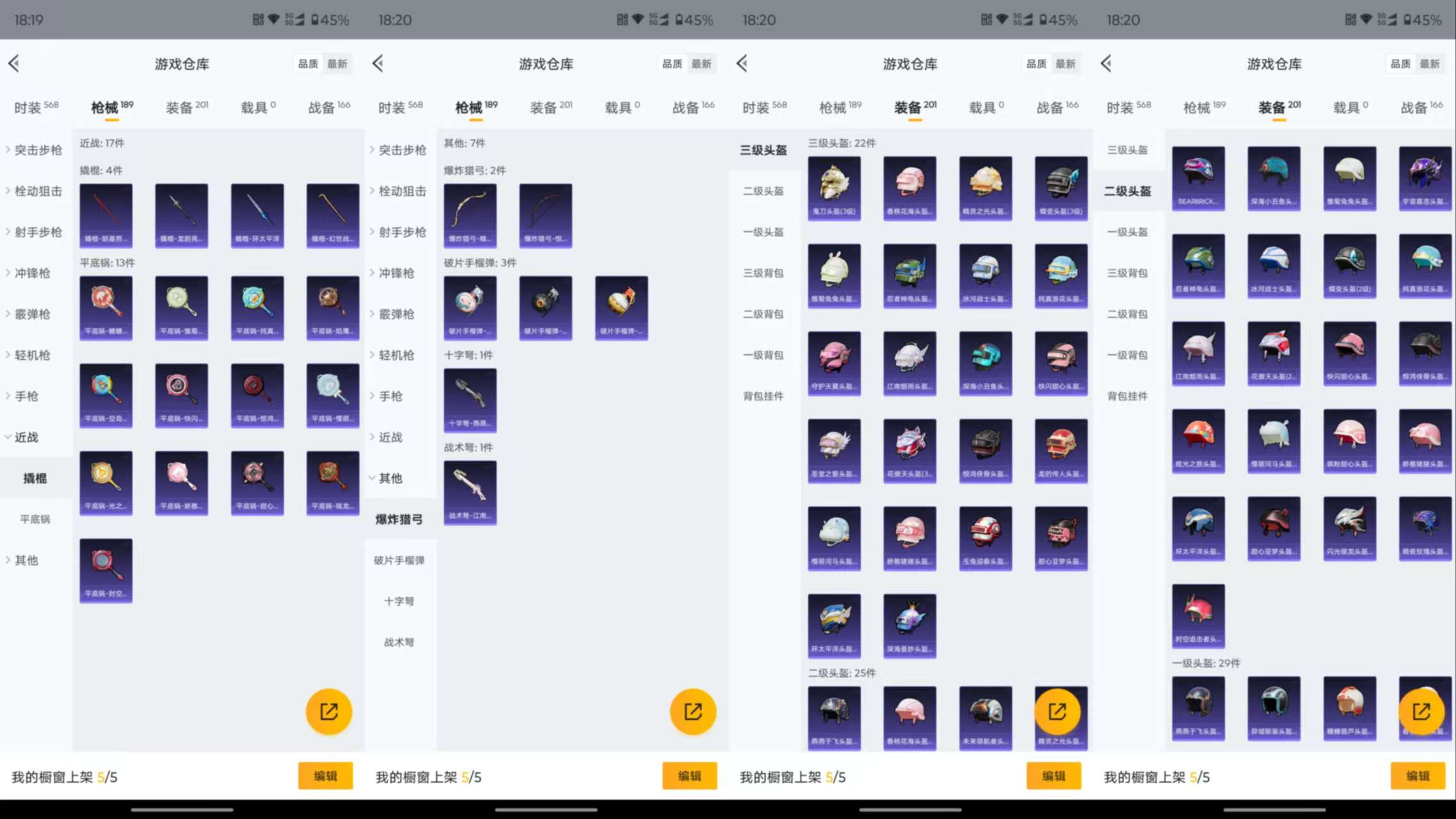
Task: Open the 平底锅-时空 frying pan item
Action: click(x=106, y=569)
